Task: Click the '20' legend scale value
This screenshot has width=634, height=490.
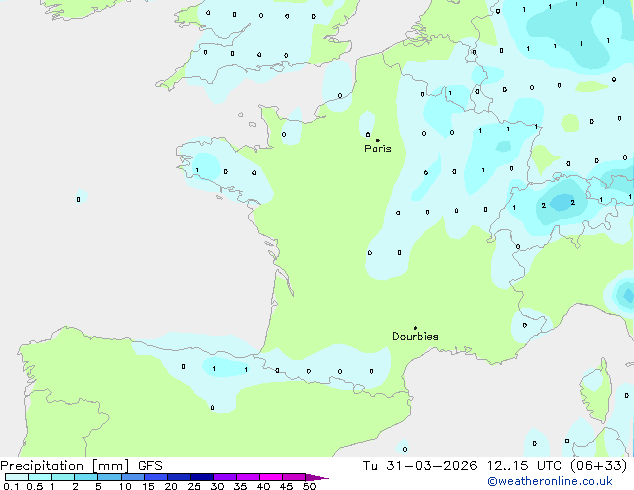Action: 171,486
